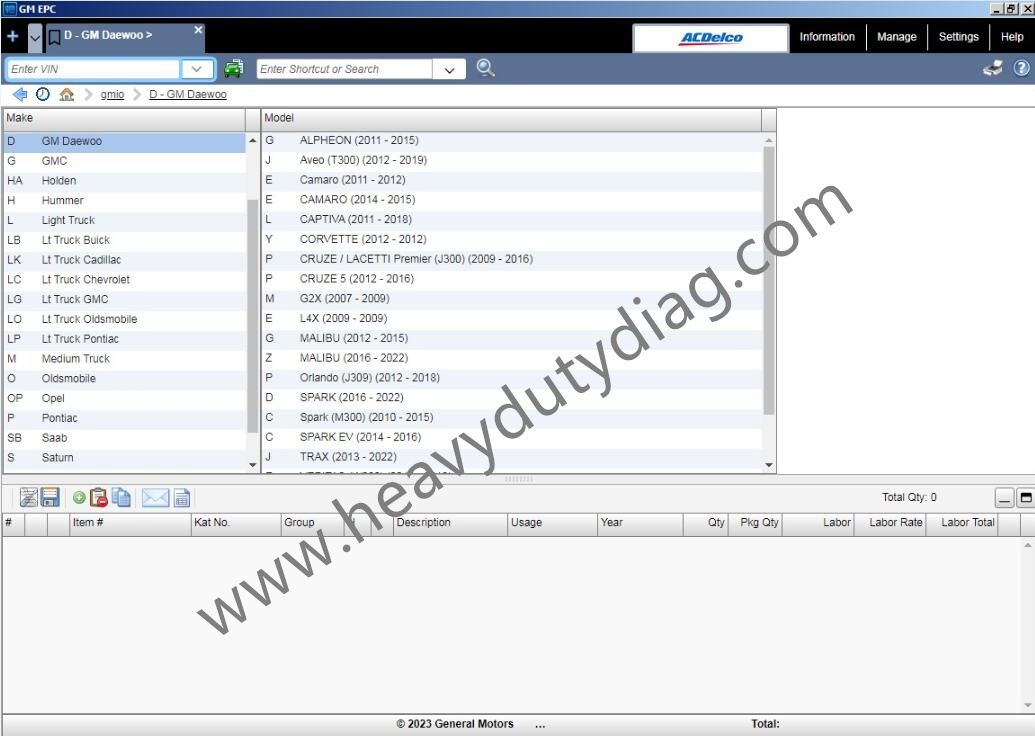This screenshot has height=736, width=1035.
Task: Click the Model column header
Action: (512, 119)
